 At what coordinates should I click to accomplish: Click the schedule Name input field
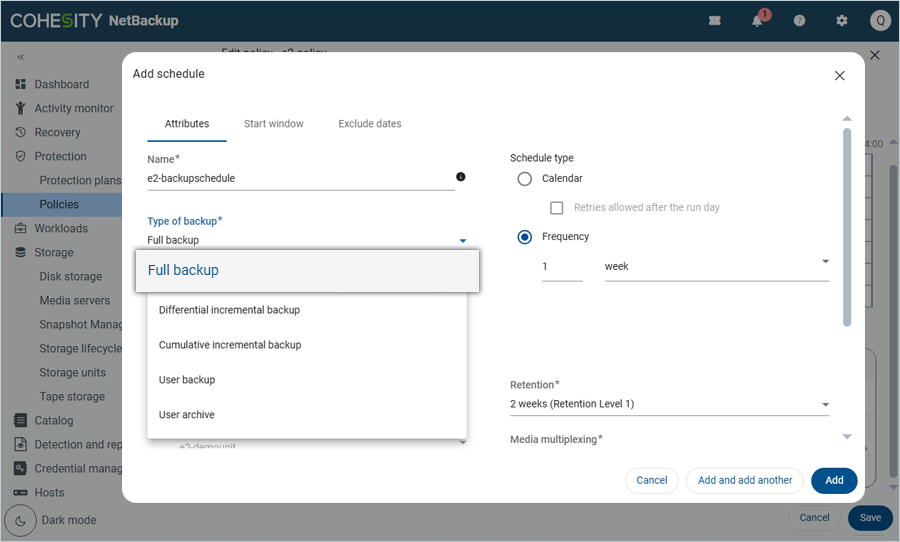point(300,179)
